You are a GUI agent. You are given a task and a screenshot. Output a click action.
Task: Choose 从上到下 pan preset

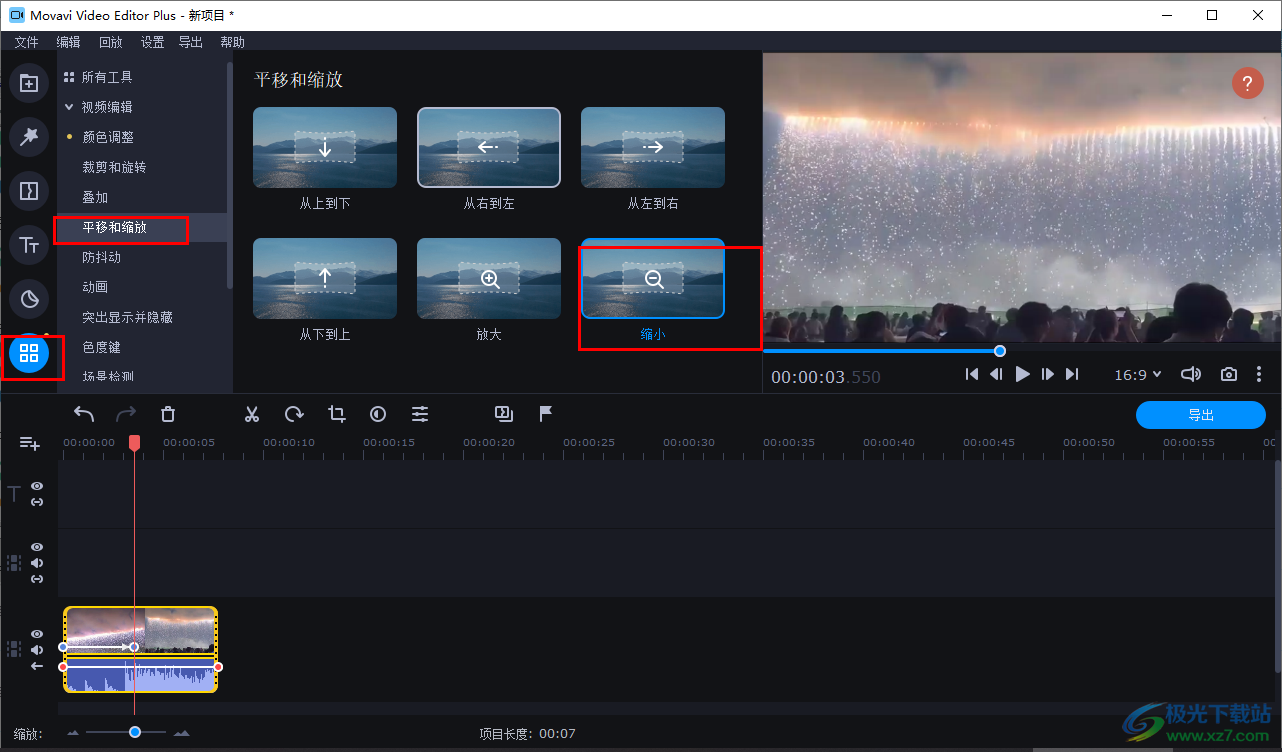point(325,148)
